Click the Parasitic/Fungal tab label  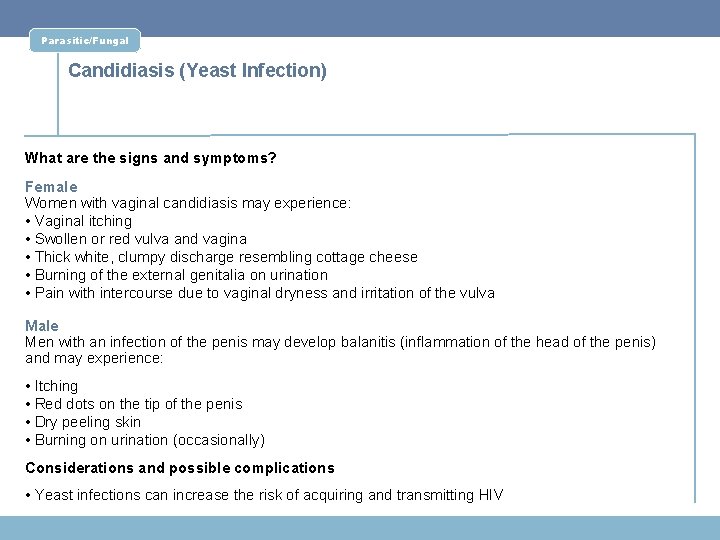coord(85,41)
